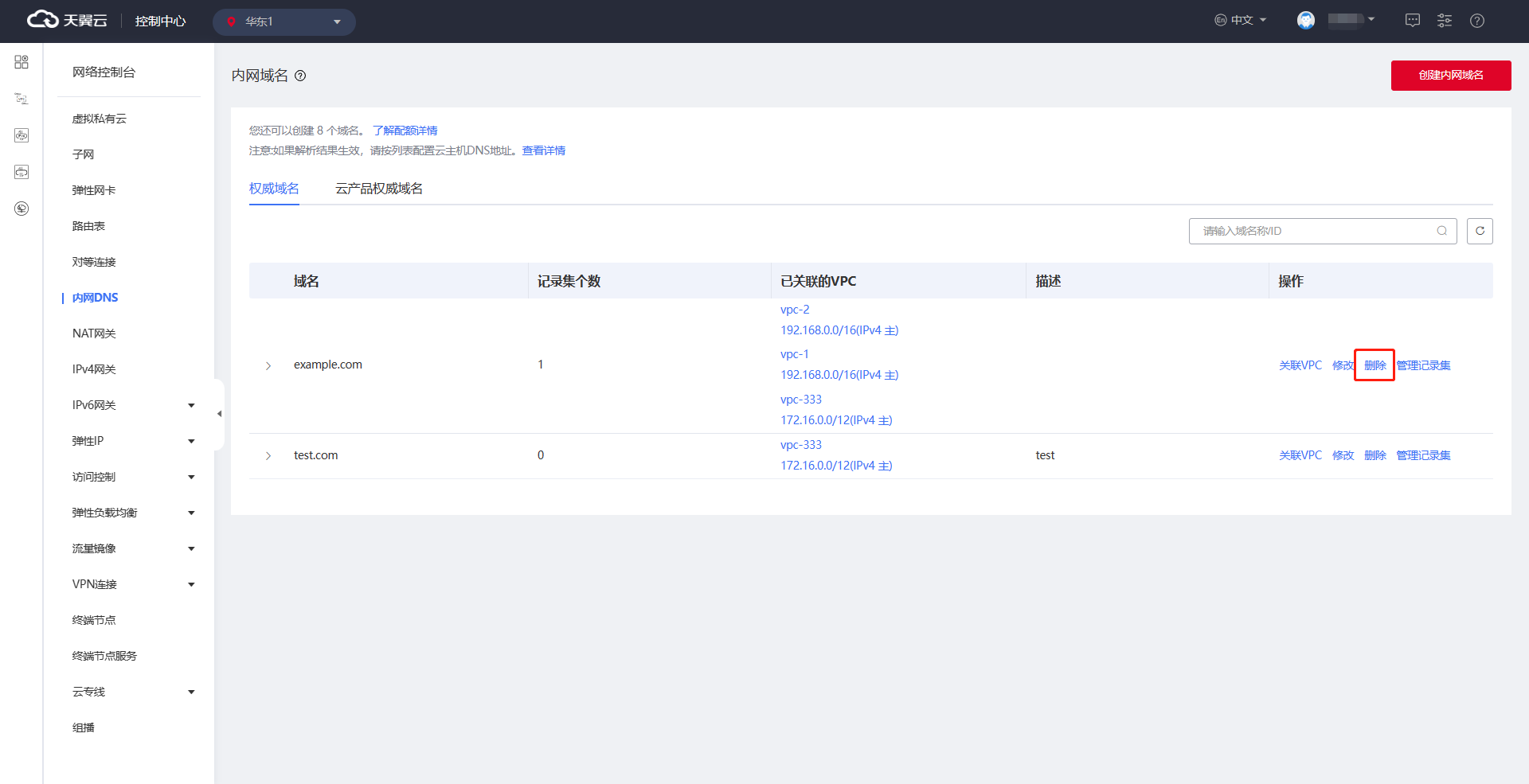Click help icon next to 内网域名 title
Image resolution: width=1529 pixels, height=784 pixels.
(x=300, y=76)
